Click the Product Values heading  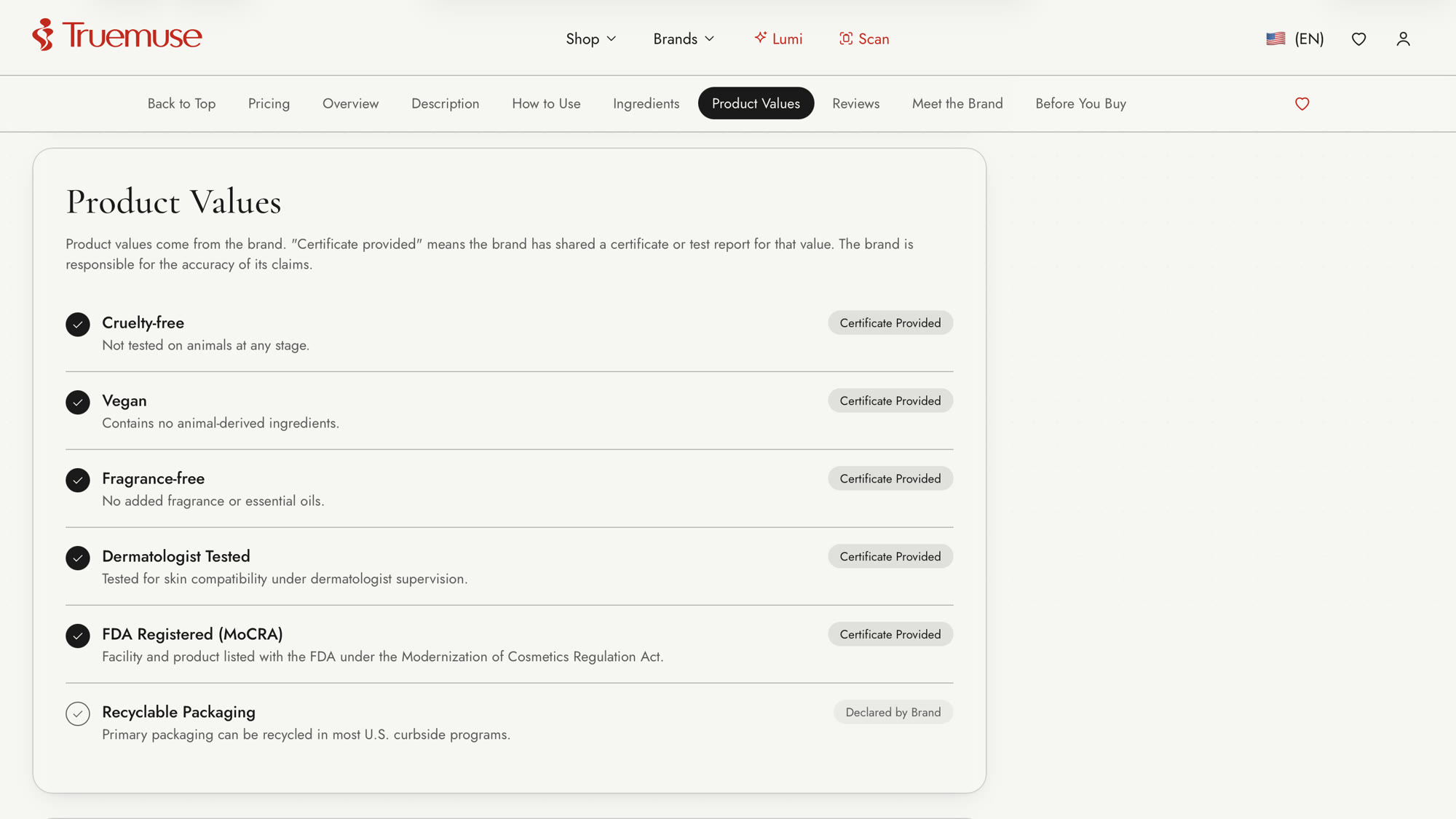pos(173,202)
